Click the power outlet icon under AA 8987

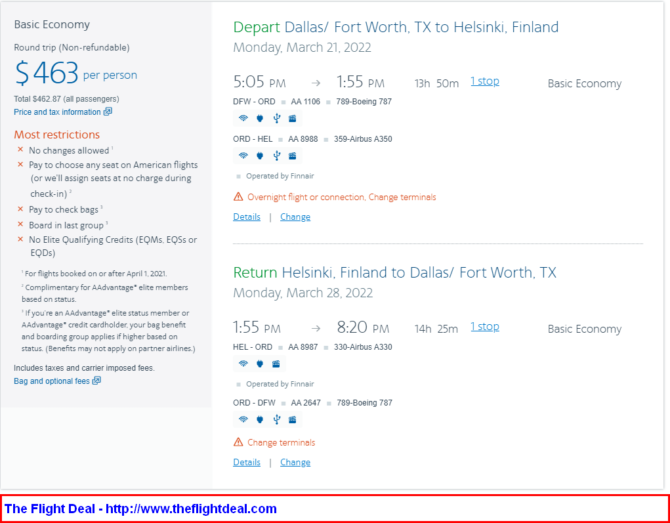260,364
